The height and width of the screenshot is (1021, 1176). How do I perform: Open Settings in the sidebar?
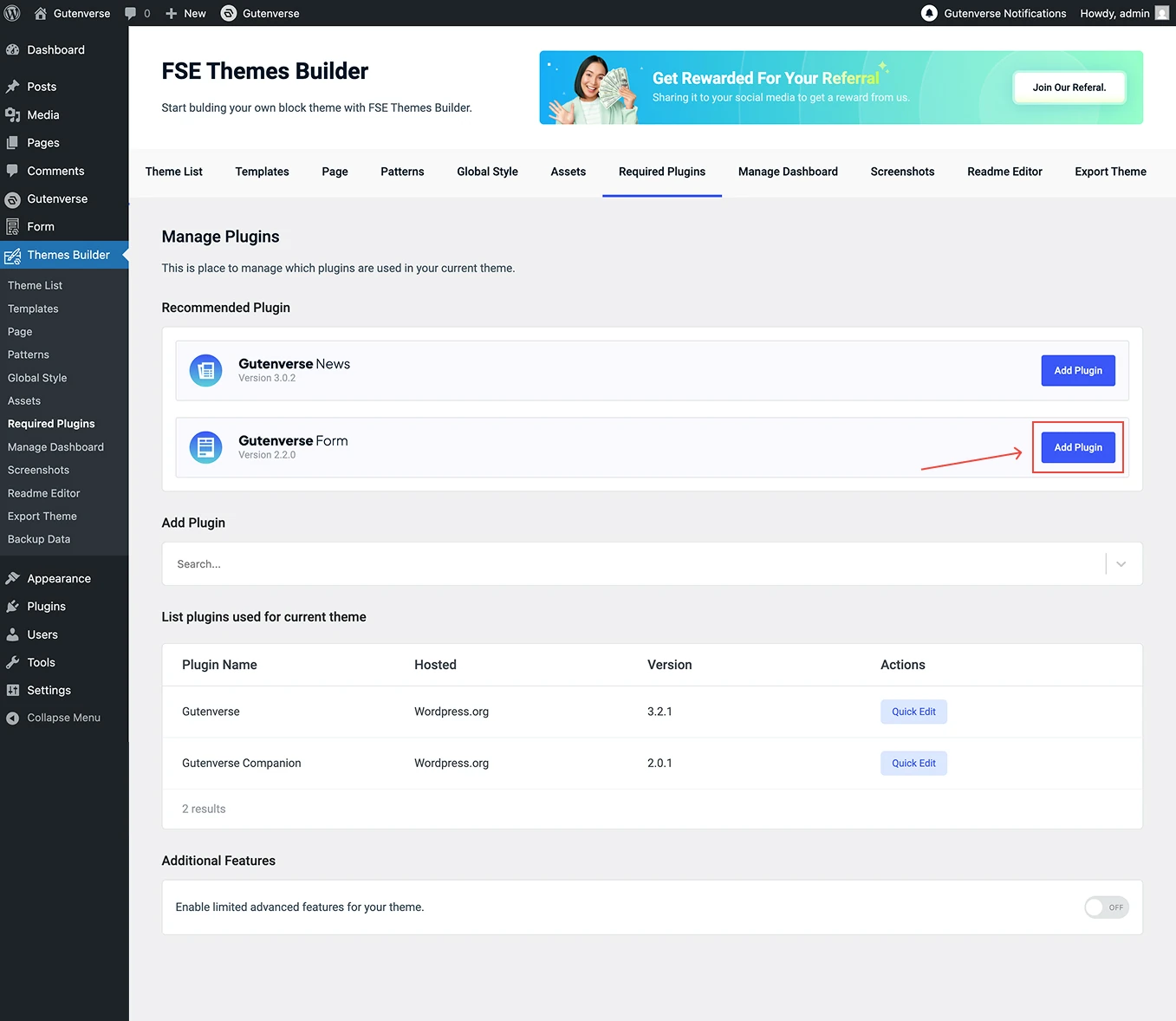point(49,690)
